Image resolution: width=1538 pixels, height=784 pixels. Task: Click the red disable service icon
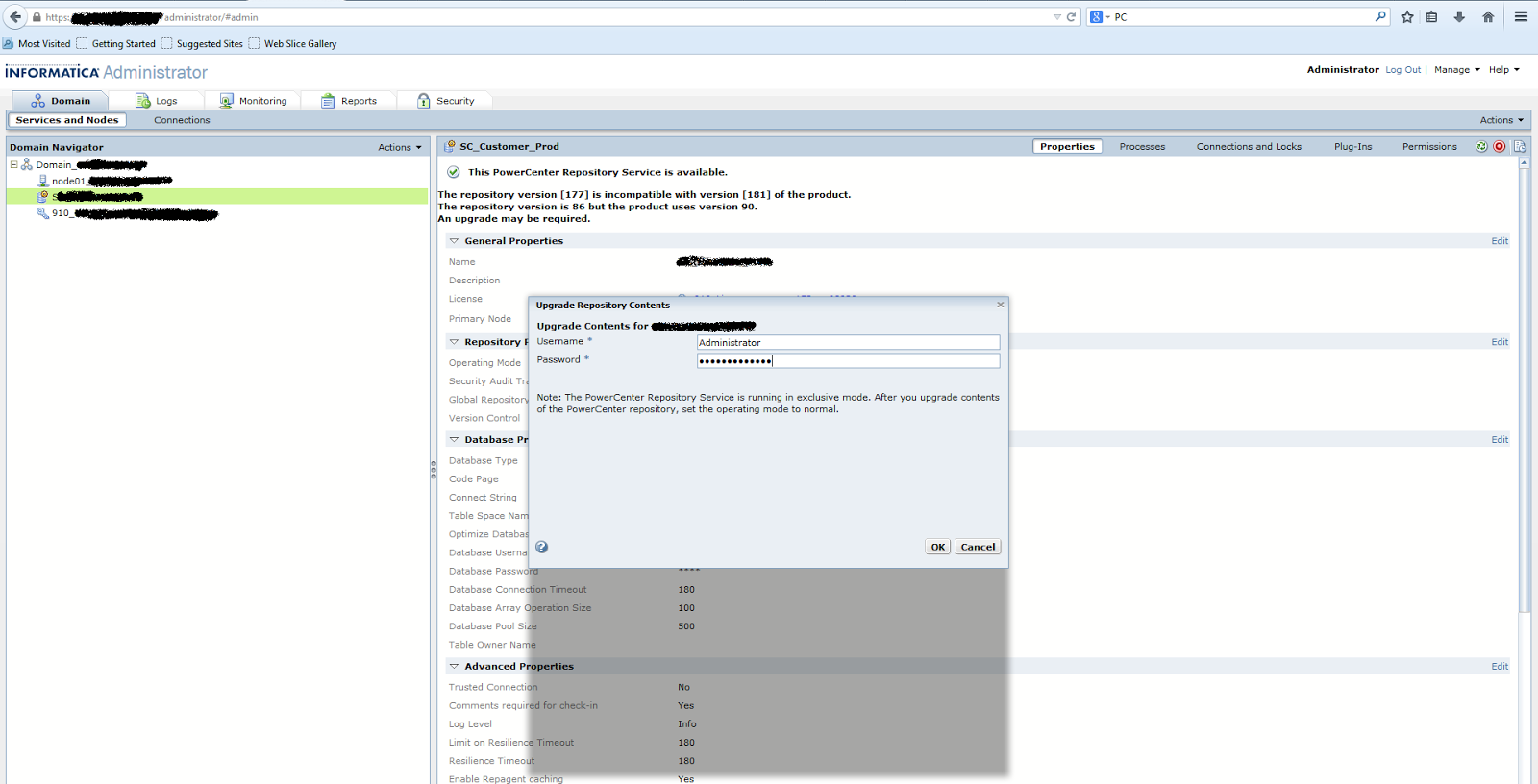pos(1499,147)
